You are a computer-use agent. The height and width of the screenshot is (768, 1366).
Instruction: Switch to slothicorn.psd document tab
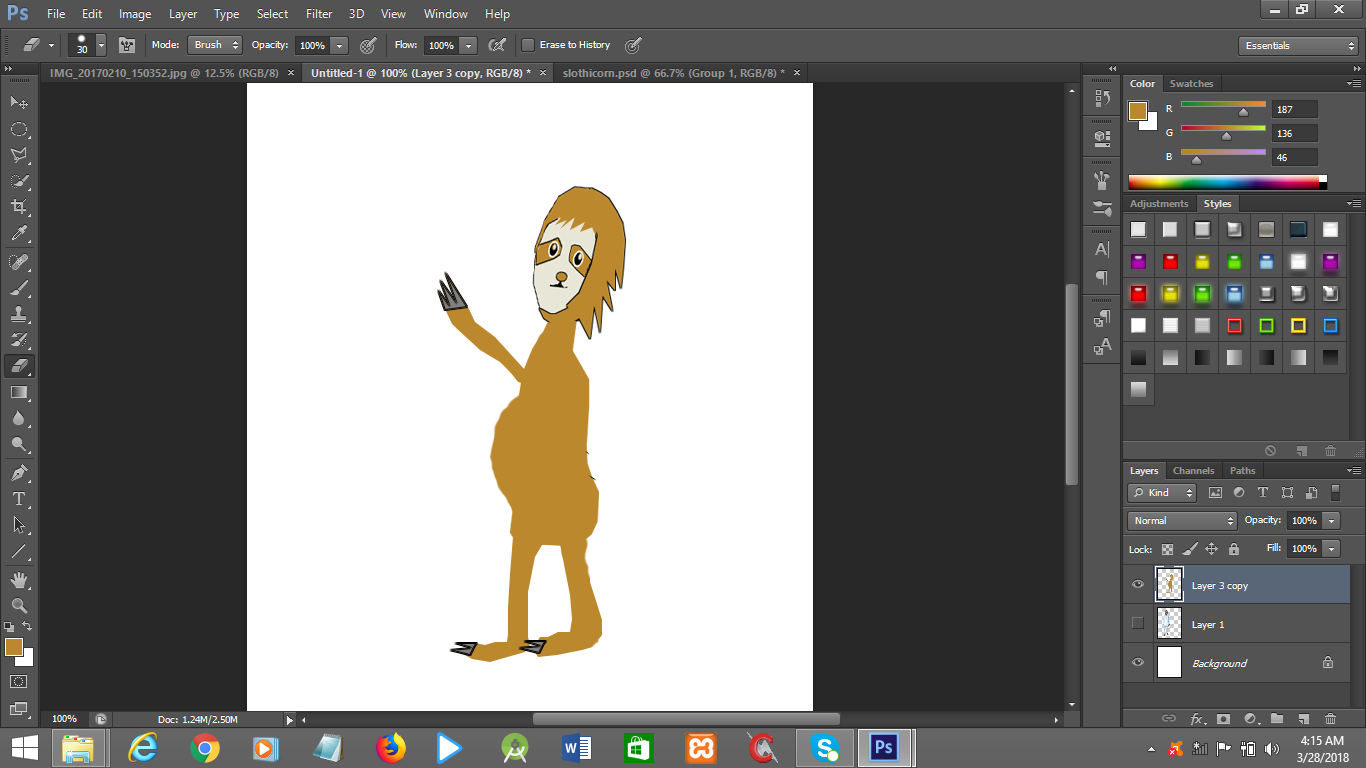[673, 73]
